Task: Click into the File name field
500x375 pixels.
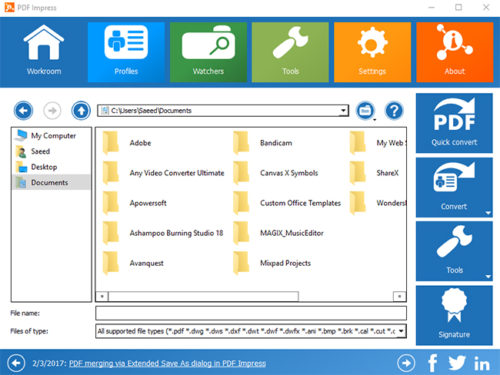Action: pos(251,313)
